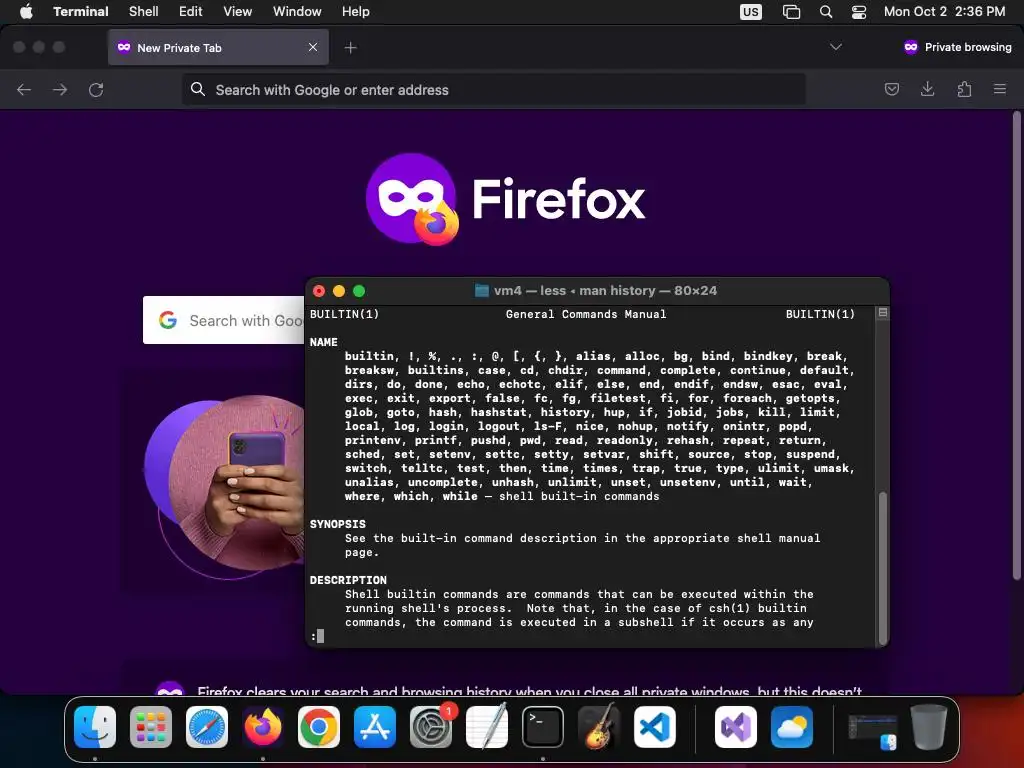Screen dimensions: 1024x768
Task: Open Spotlight search in the menu bar
Action: tap(825, 12)
